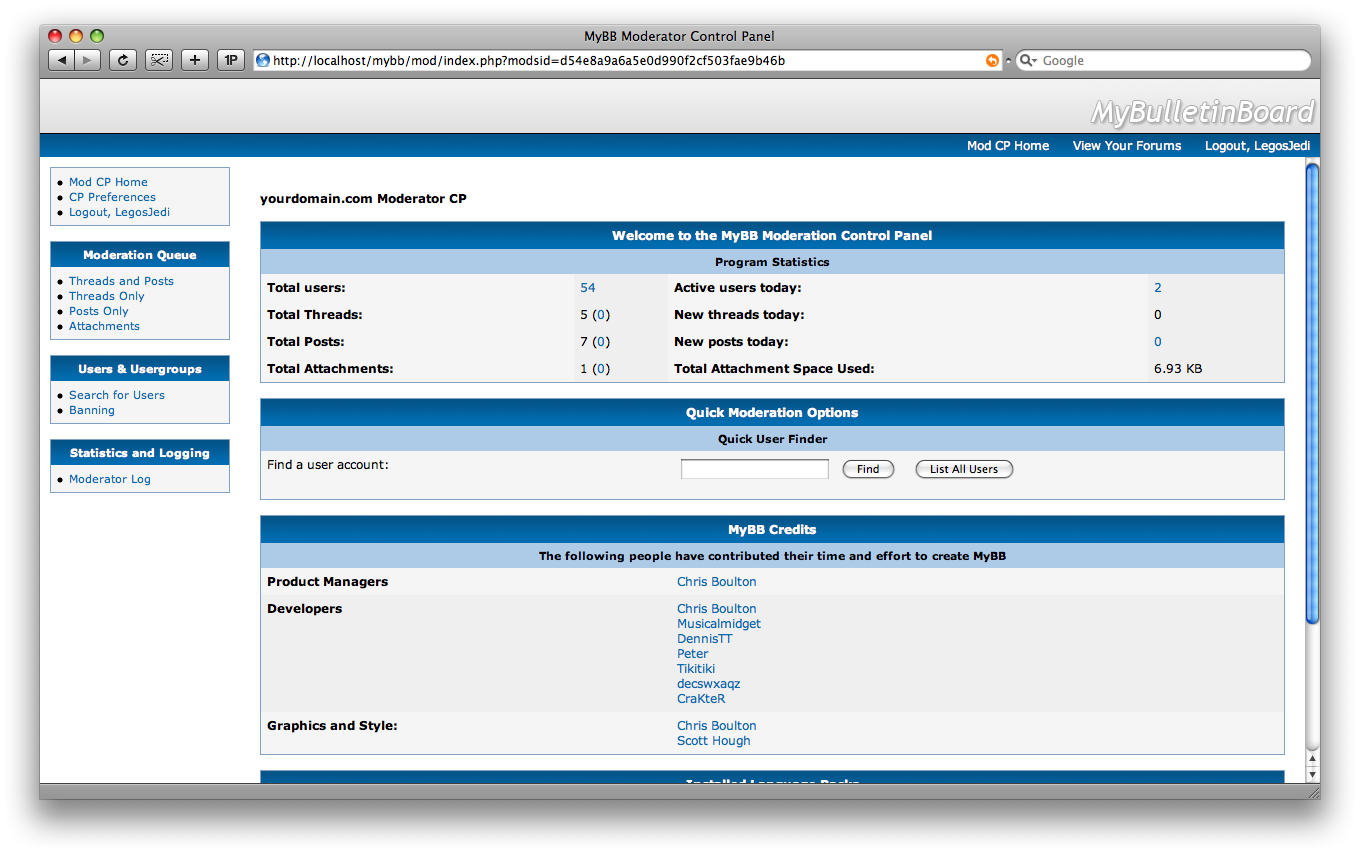Click the browser back arrow button
Viewport: 1360px width, 854px height.
click(x=62, y=60)
